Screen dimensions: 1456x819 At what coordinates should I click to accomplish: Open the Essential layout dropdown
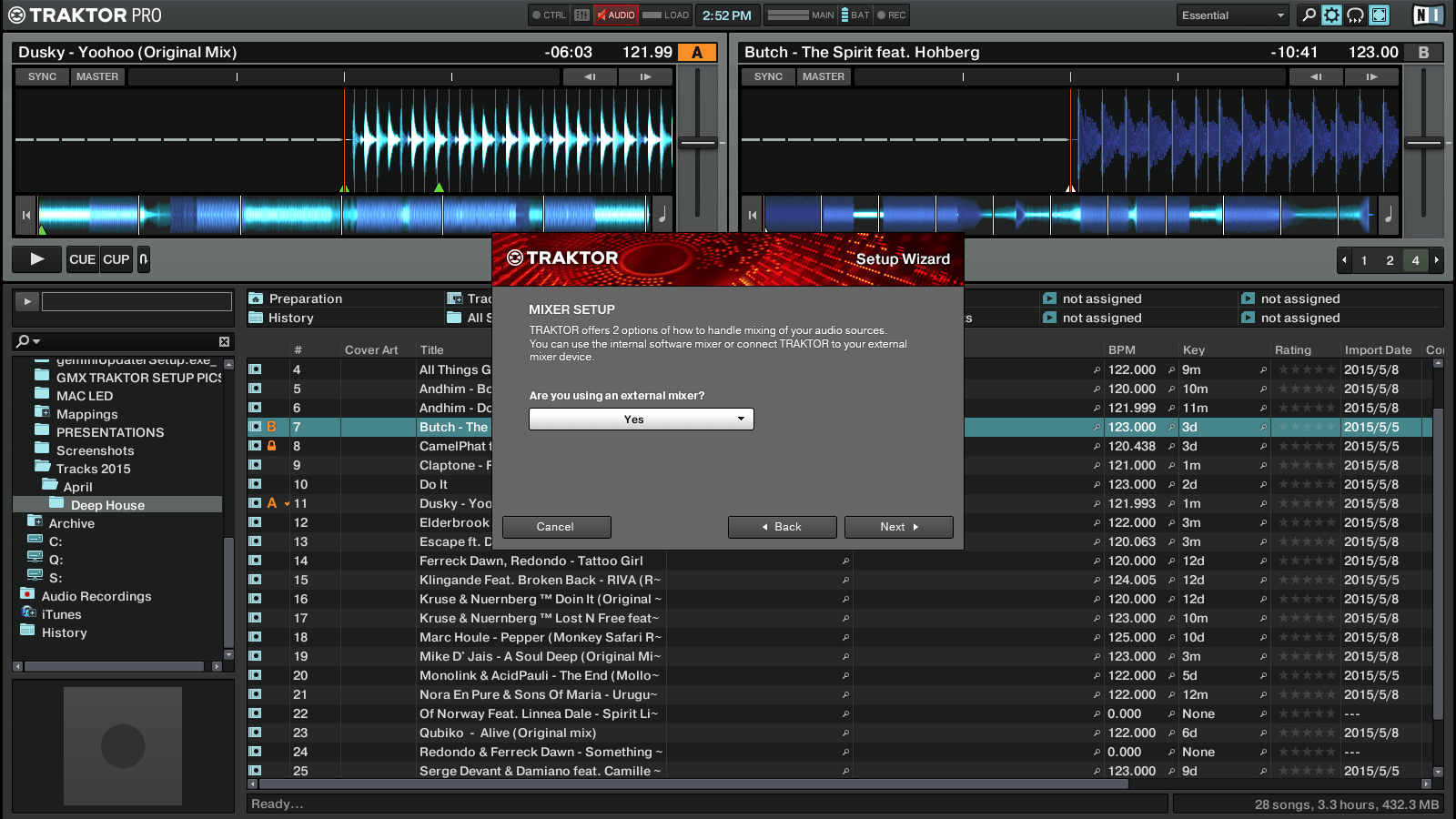(x=1232, y=15)
